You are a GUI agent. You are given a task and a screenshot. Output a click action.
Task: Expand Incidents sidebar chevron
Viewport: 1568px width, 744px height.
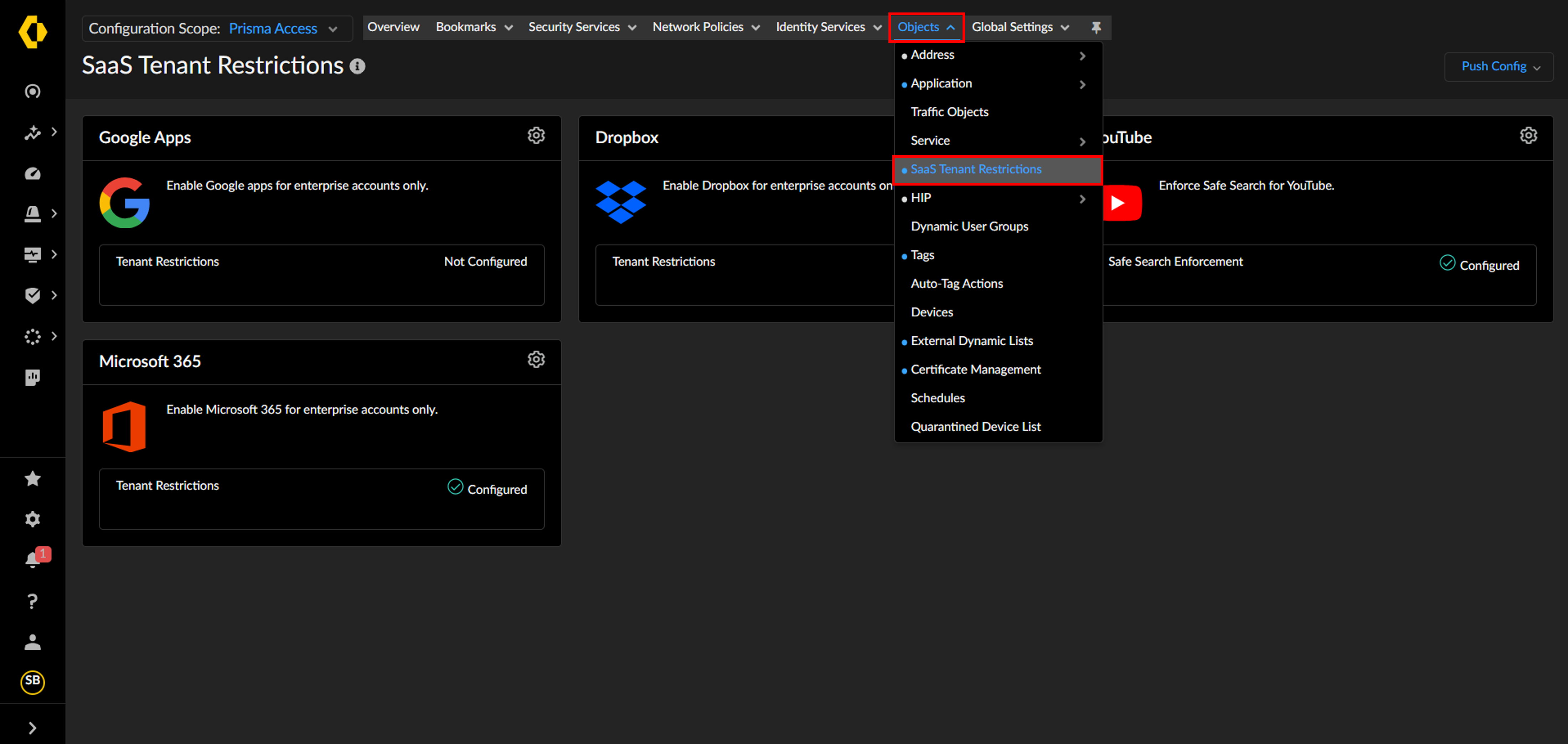tap(54, 214)
